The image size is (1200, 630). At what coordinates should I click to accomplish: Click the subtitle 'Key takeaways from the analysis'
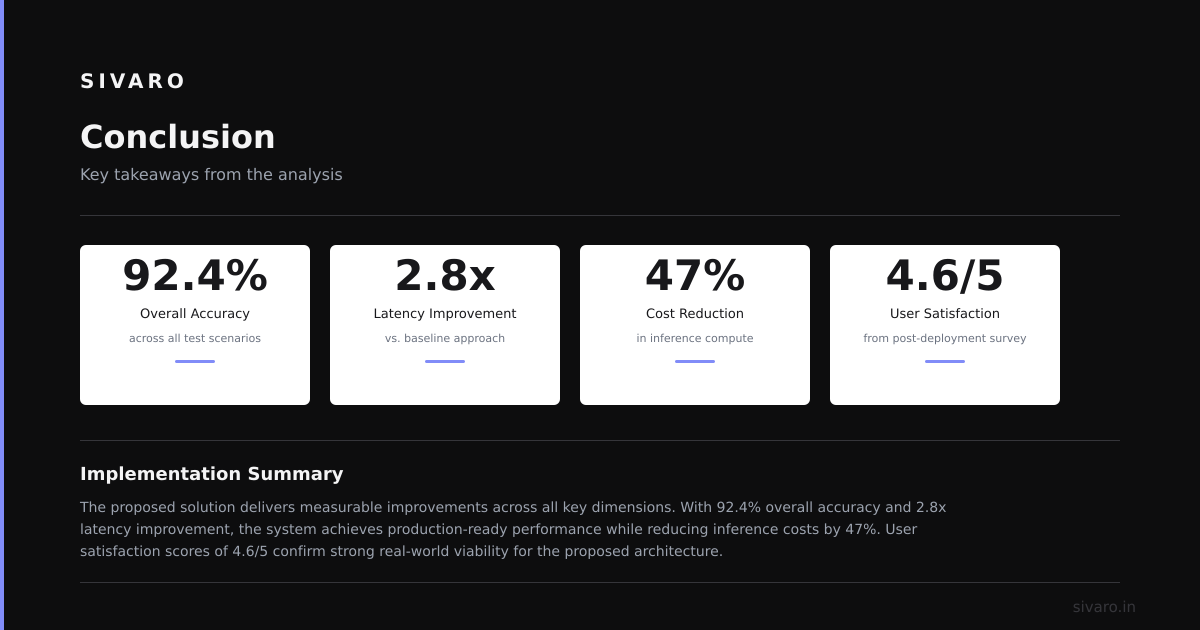point(211,174)
